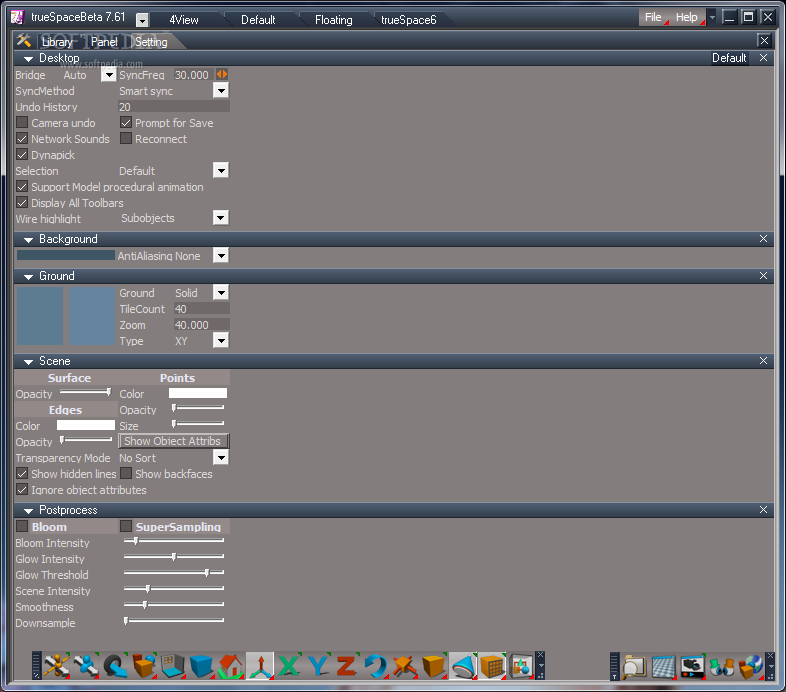Enable the Bloom checkbox
This screenshot has width=786, height=692.
pos(22,526)
